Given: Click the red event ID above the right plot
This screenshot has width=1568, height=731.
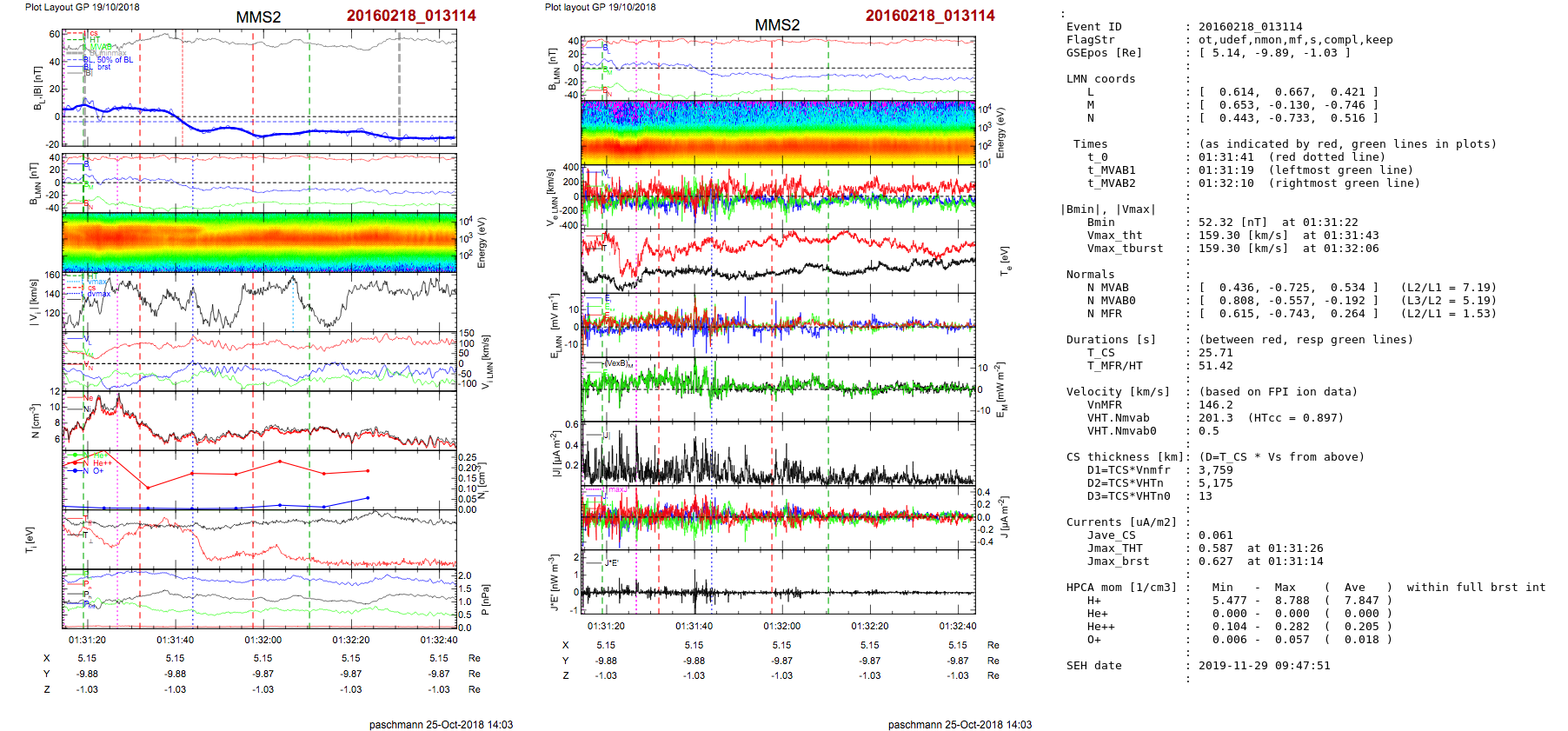Looking at the screenshot, I should click(x=929, y=16).
